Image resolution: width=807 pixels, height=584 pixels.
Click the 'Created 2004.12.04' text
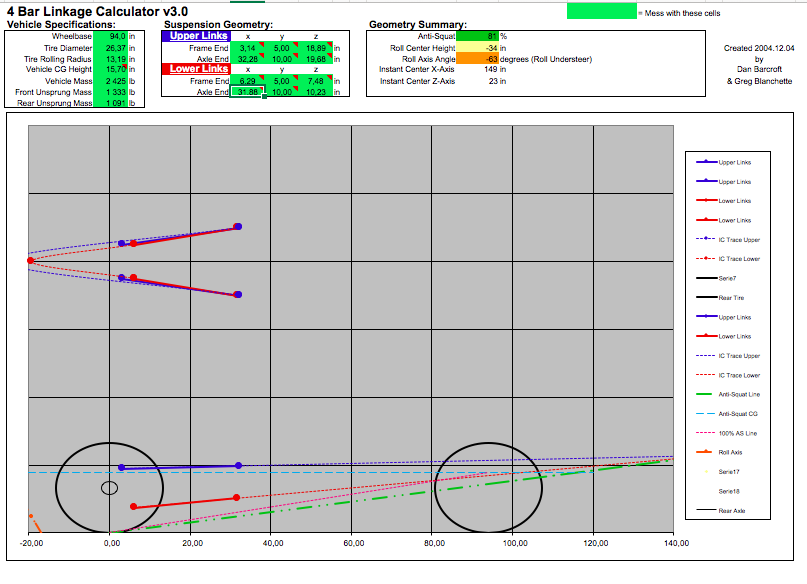[x=759, y=48]
